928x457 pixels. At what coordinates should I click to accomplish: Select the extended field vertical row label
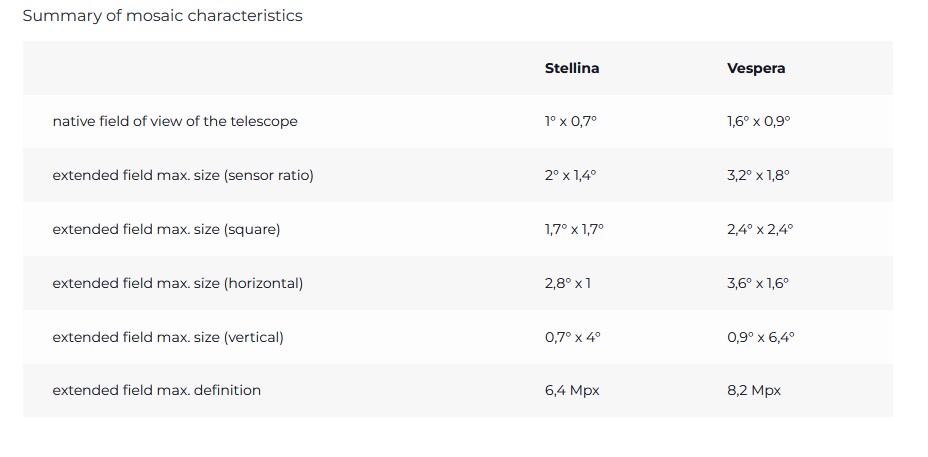coord(168,337)
